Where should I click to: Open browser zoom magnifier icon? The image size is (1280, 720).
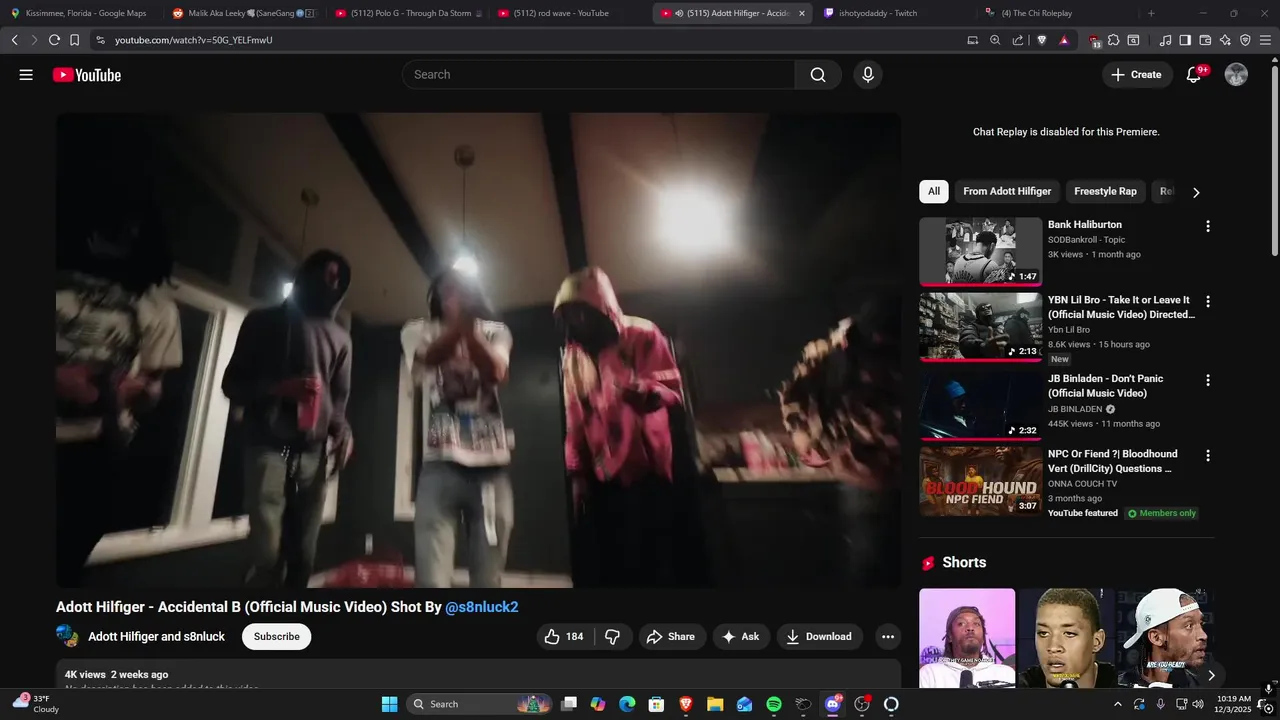(x=995, y=40)
